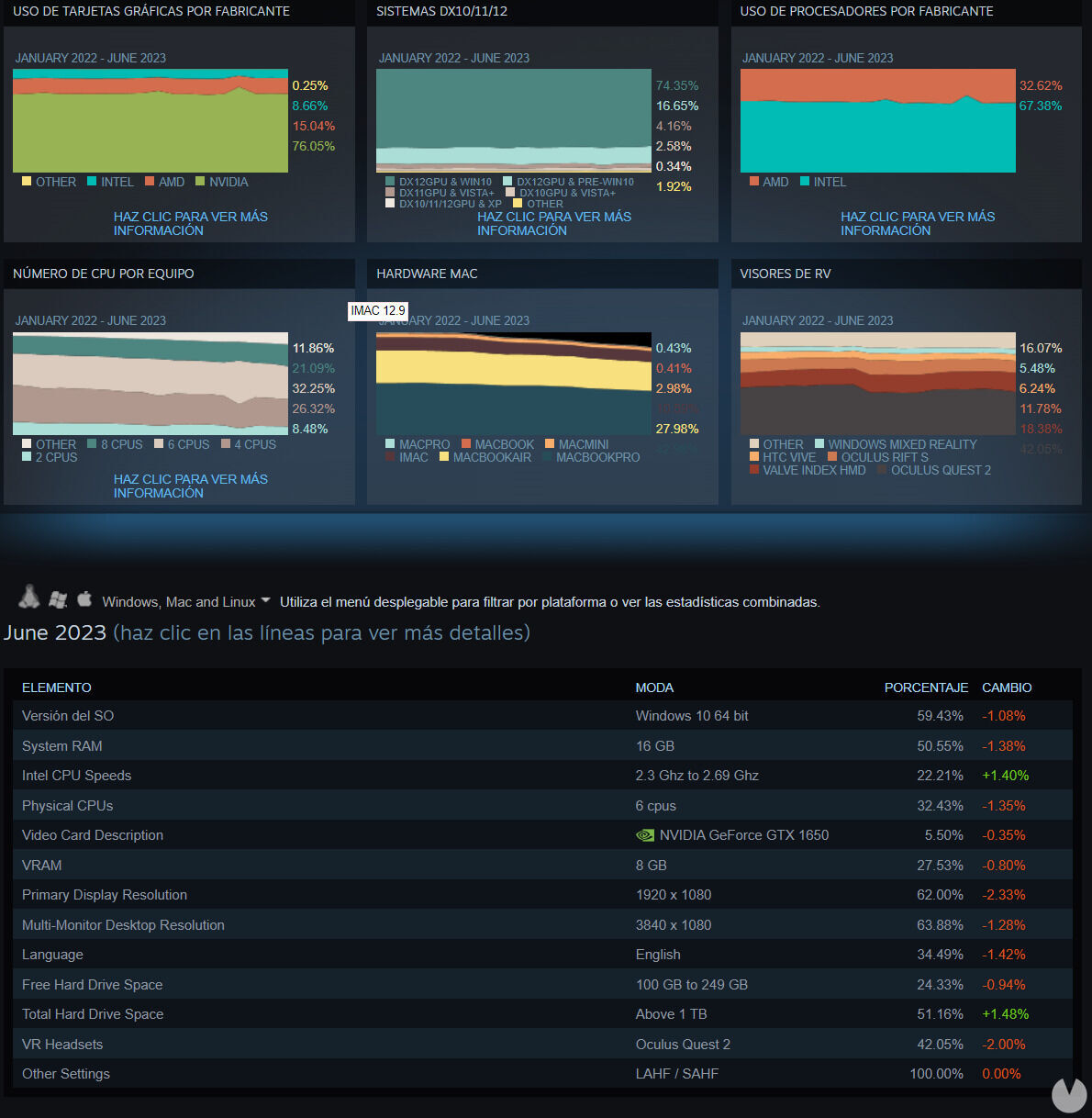Expand the Versión del SO row
Screen dimensions: 1092x1118
point(68,716)
